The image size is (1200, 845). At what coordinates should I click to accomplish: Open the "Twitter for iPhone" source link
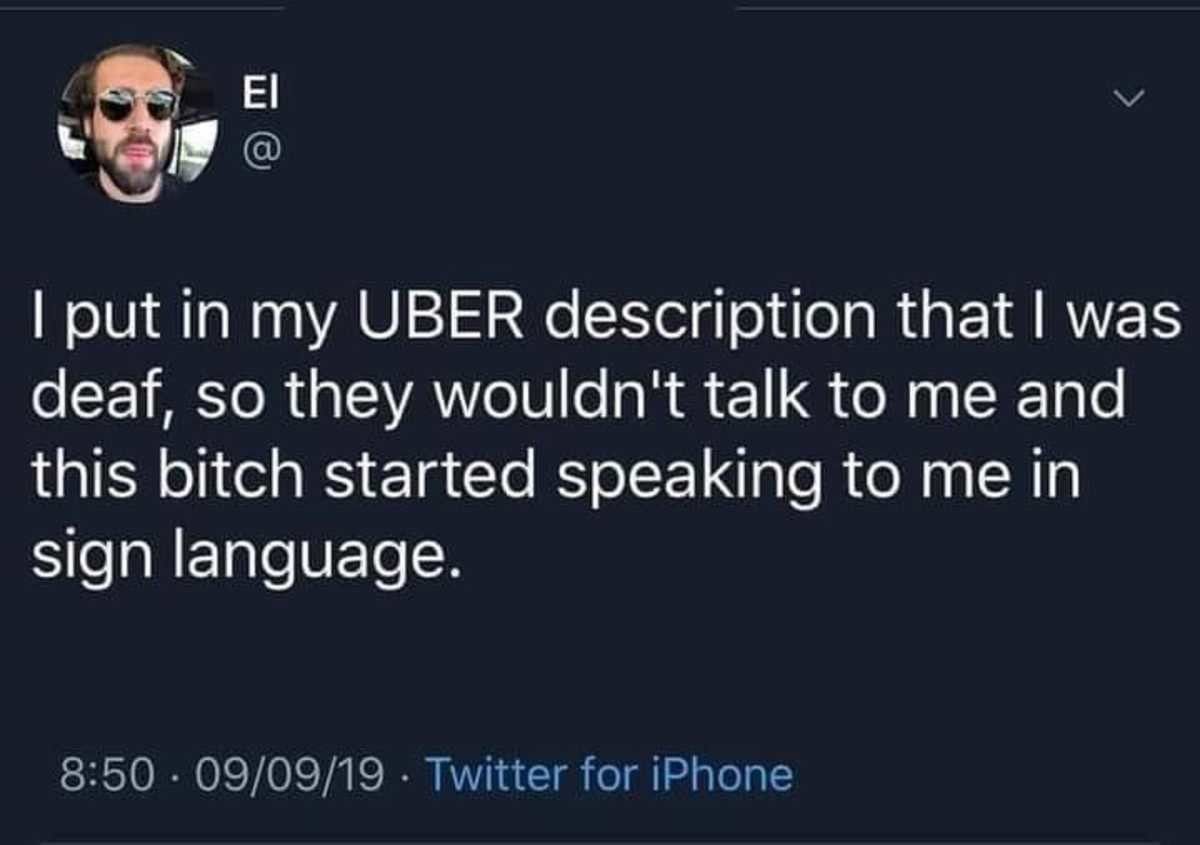pos(609,774)
